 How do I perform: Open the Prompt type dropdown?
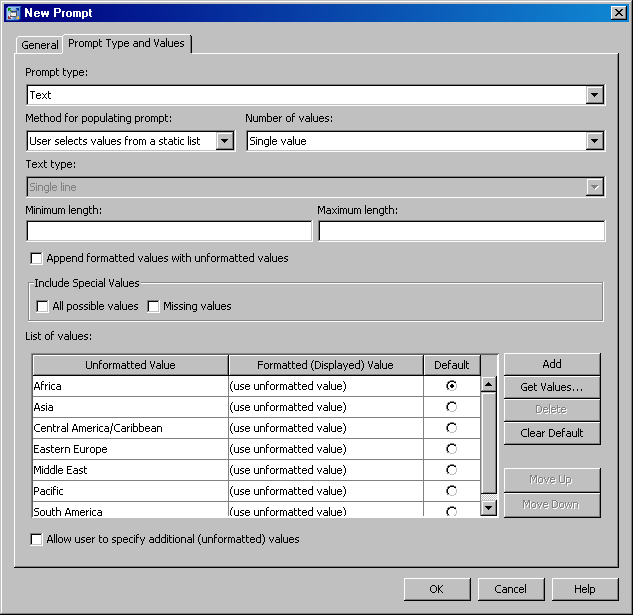[x=595, y=95]
